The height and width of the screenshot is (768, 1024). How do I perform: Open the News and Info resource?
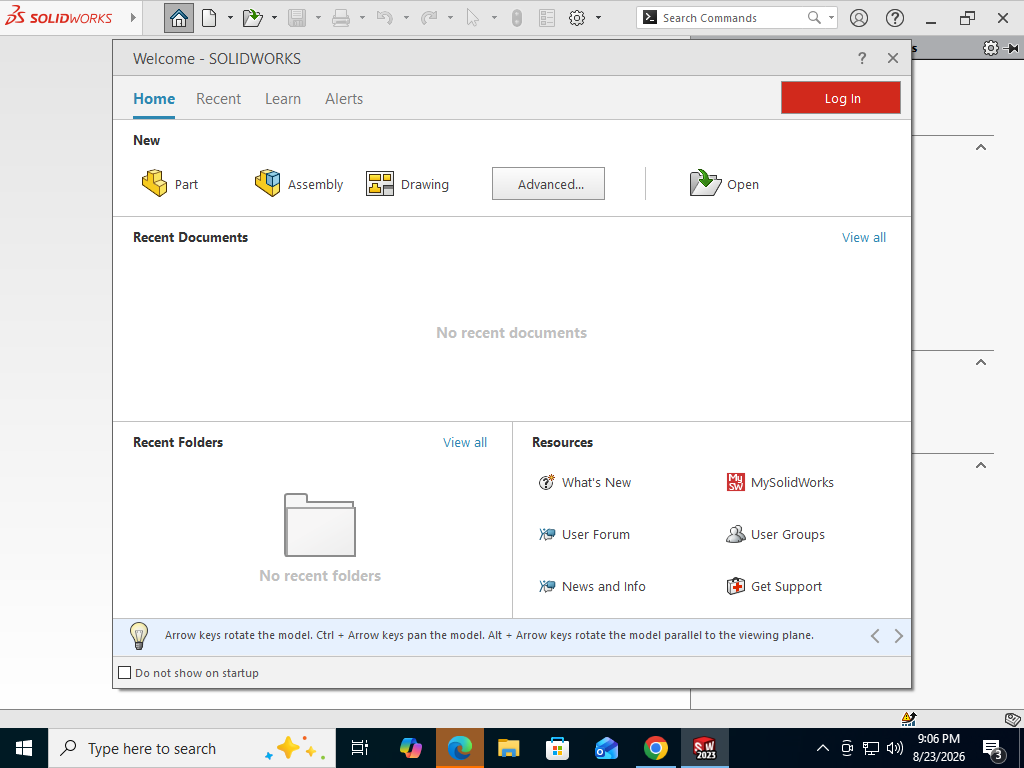click(x=592, y=586)
